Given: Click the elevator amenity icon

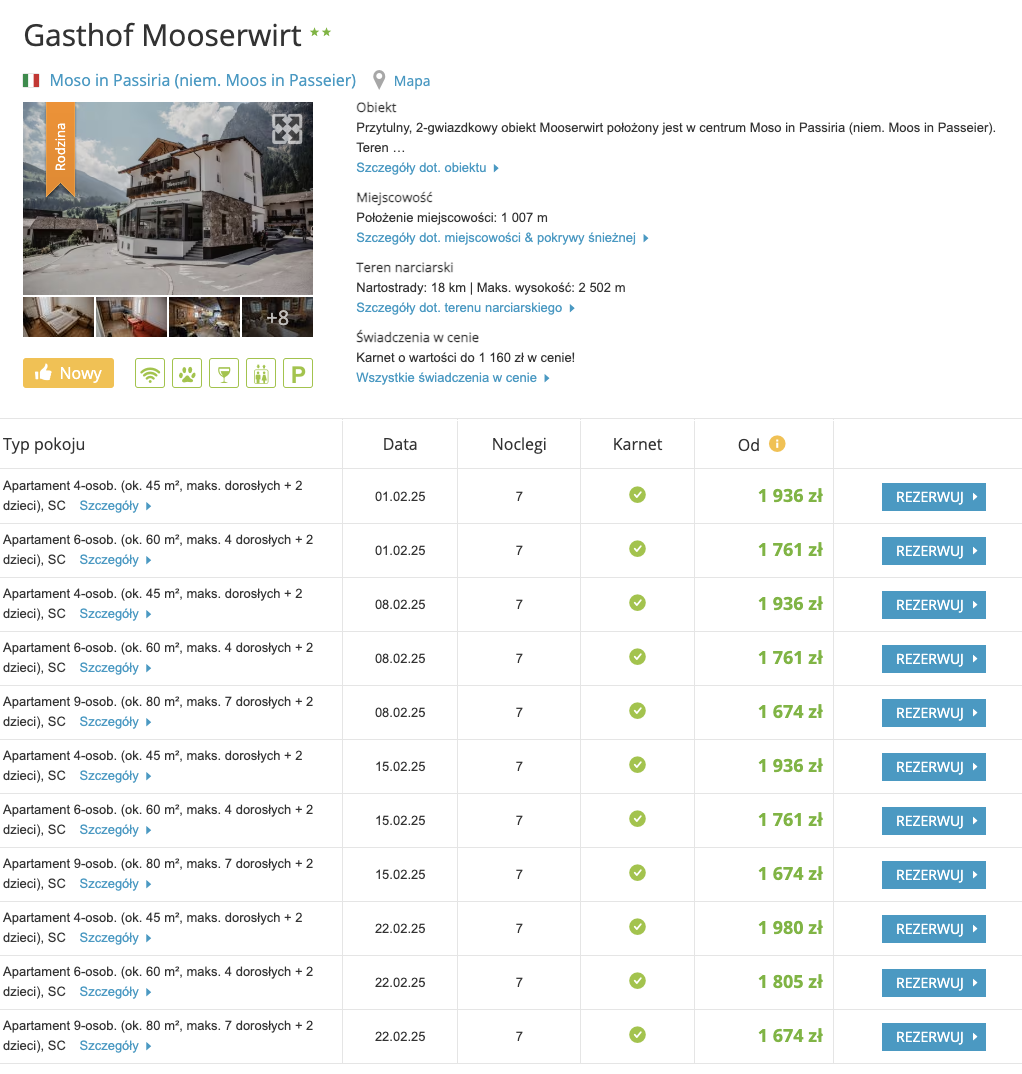Looking at the screenshot, I should [x=261, y=373].
